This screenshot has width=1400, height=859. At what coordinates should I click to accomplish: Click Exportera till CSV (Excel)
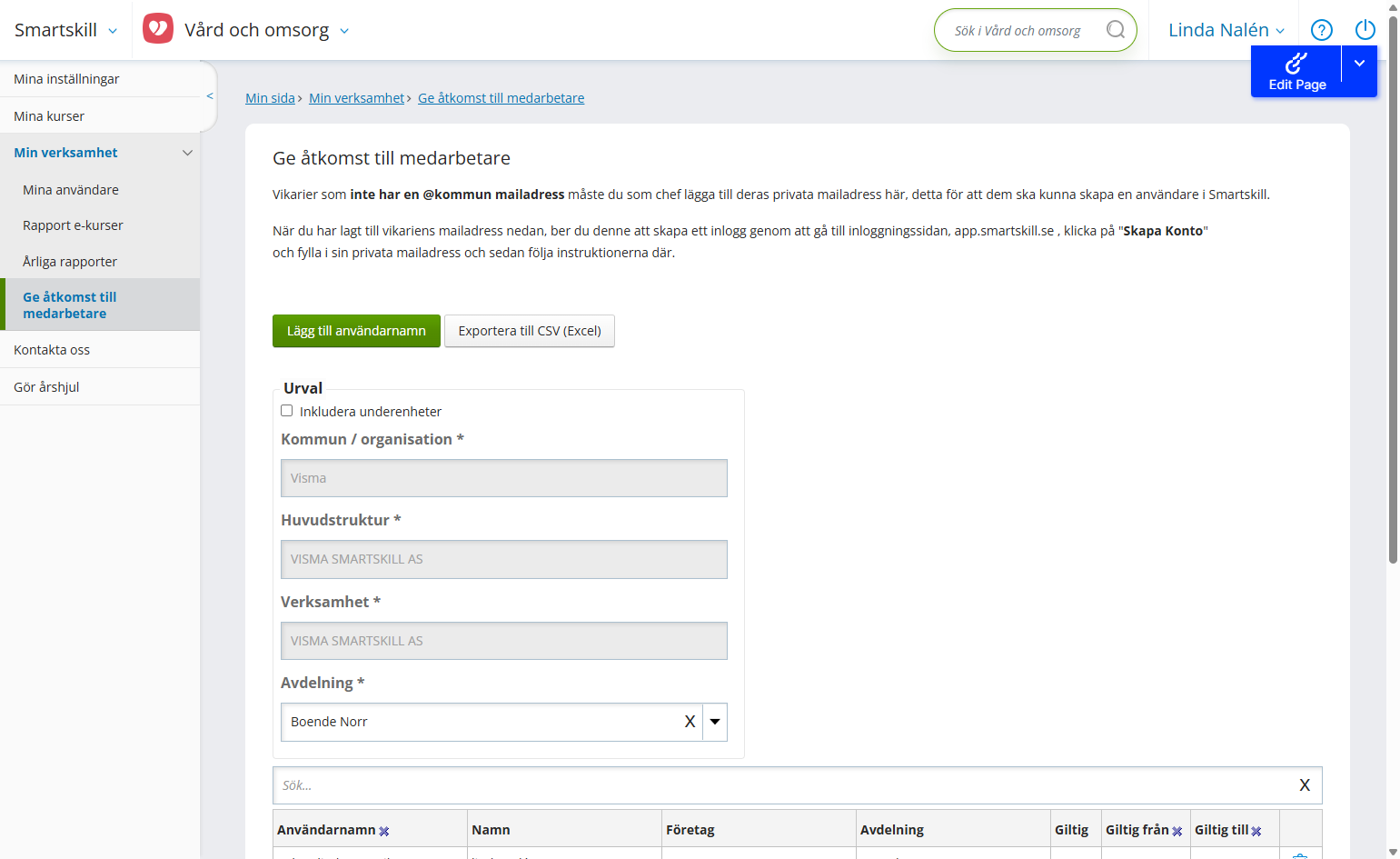tap(530, 331)
